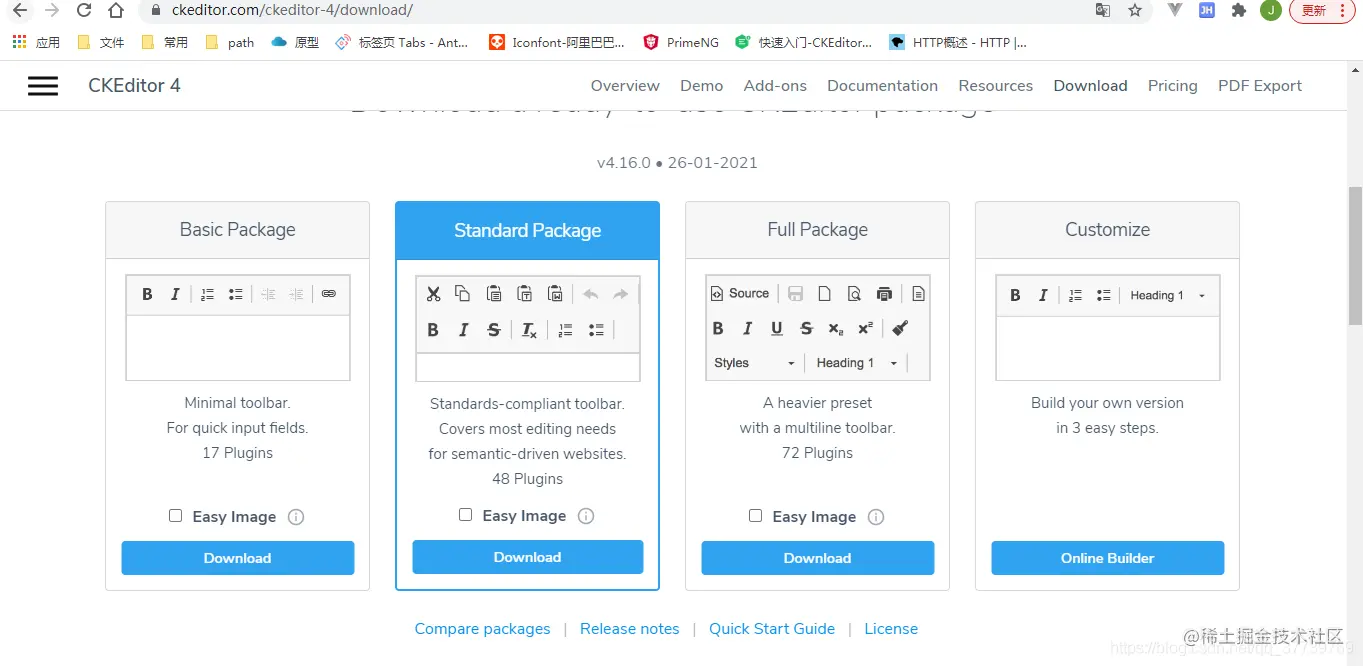Click Subscript icon in Full Package preview

[836, 328]
